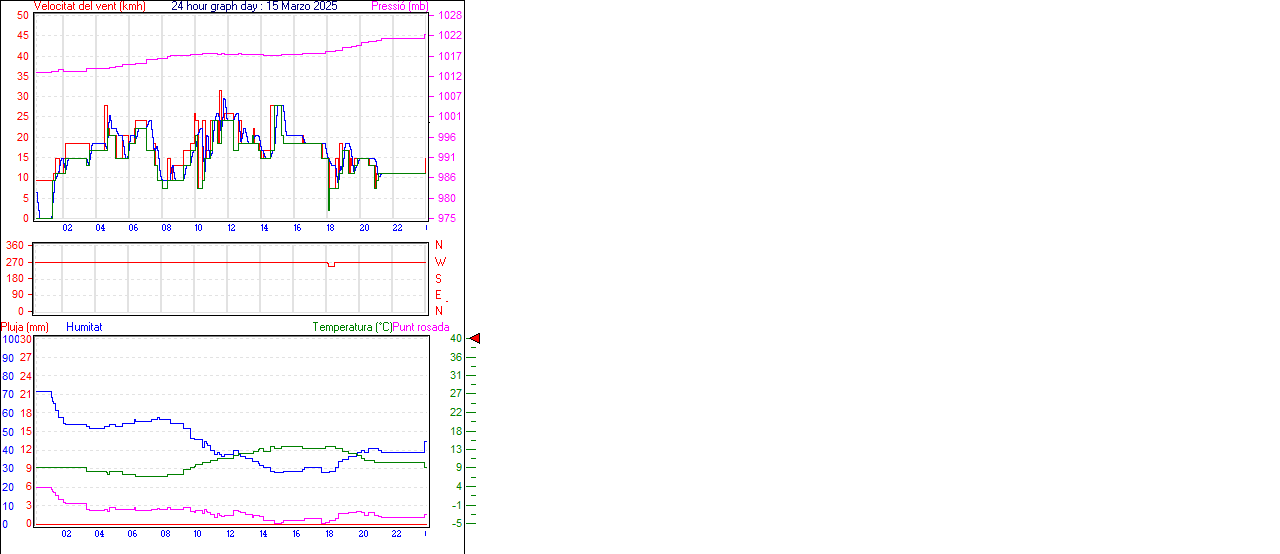Click the red triangle marker beside temperature scale
Viewport: 1280px width, 554px height.
pyautogui.click(x=475, y=339)
